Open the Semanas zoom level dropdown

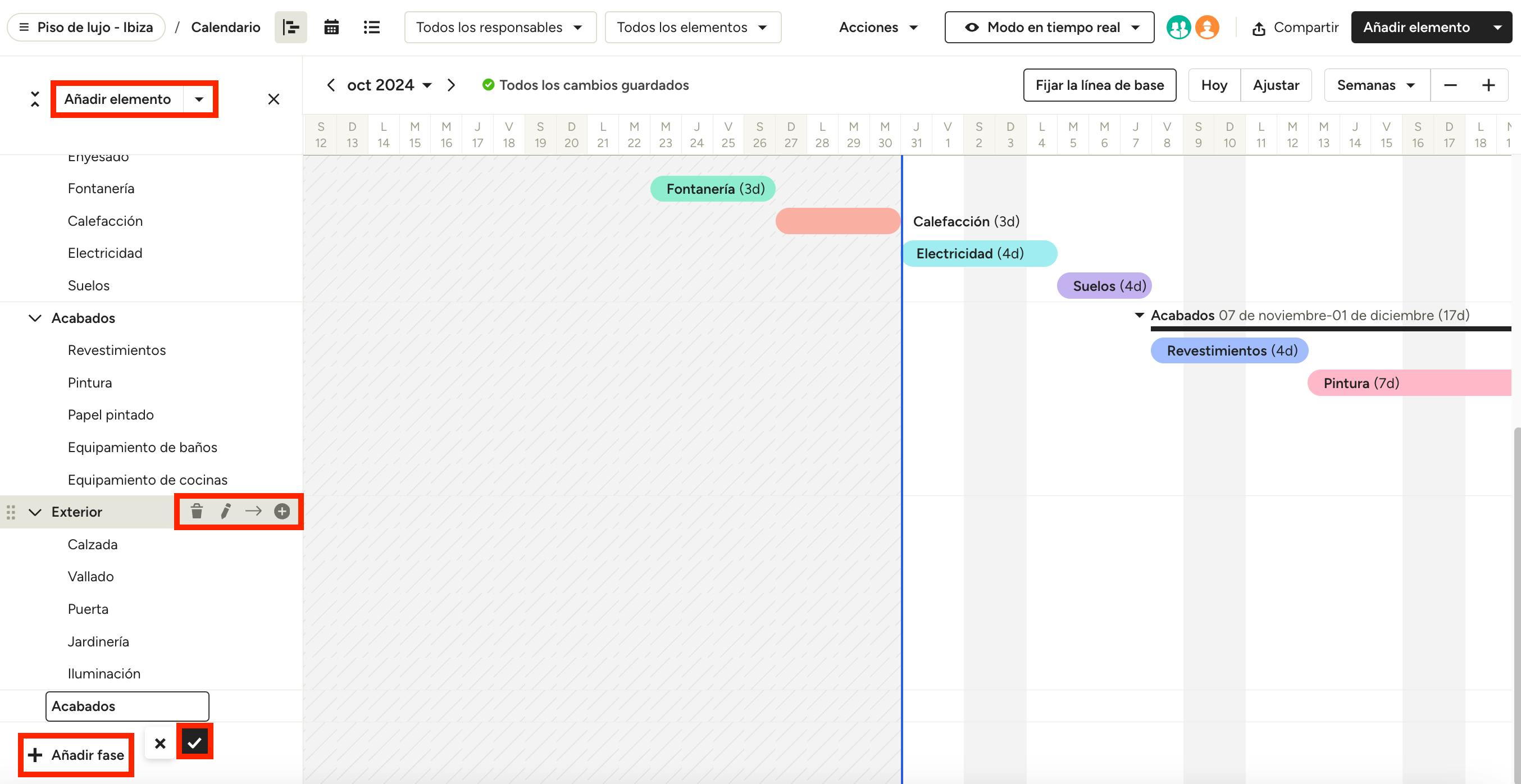[1376, 85]
